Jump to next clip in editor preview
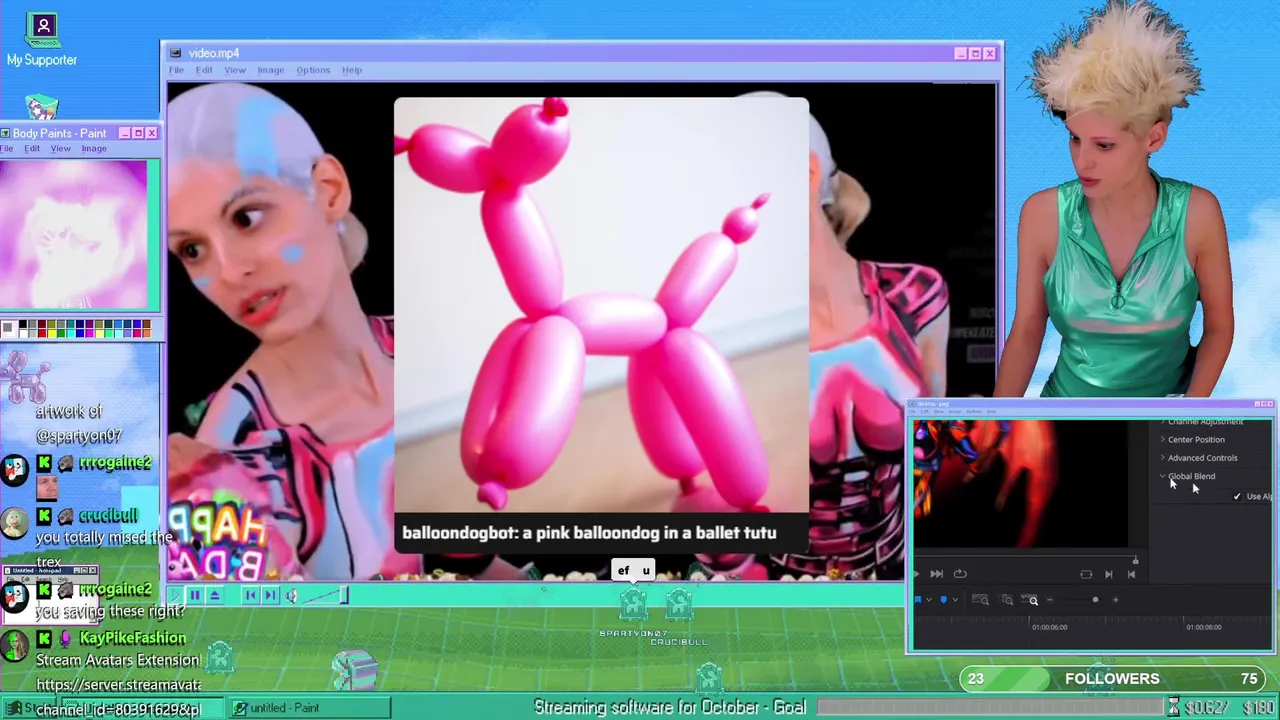Viewport: 1280px width, 720px height. coord(1109,574)
